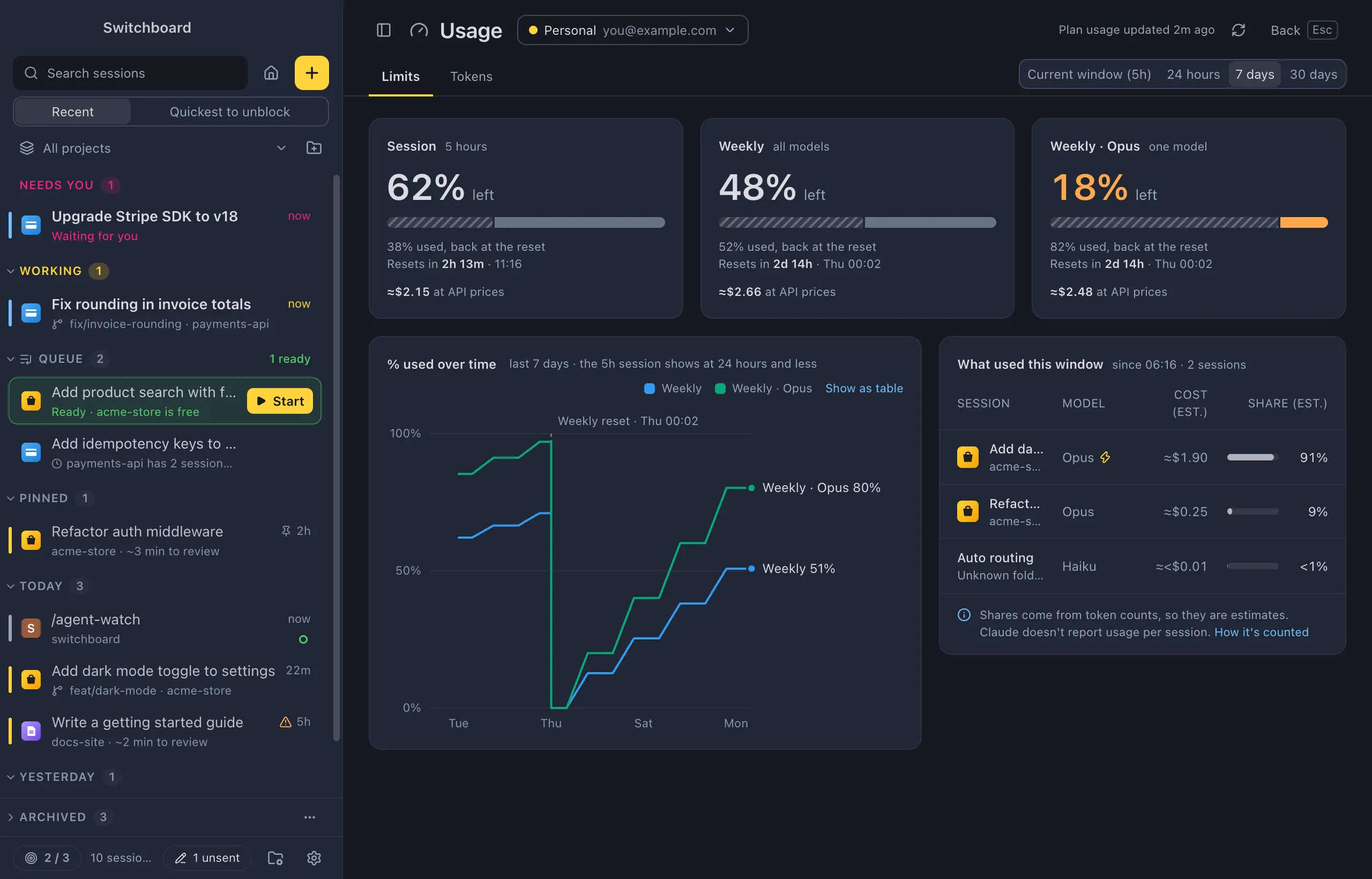Open the 1 unsent drafts button
The width and height of the screenshot is (1372, 879).
pyautogui.click(x=207, y=858)
